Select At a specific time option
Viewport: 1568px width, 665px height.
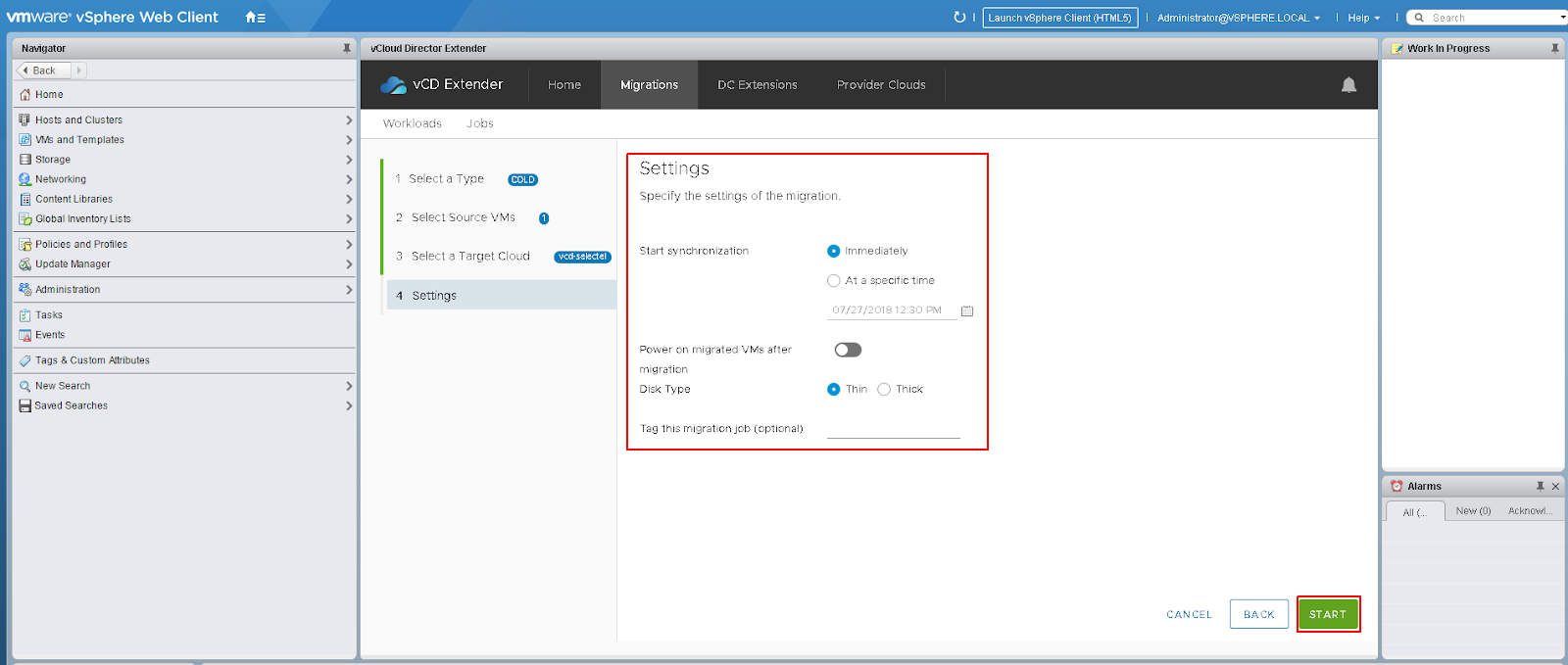[834, 280]
